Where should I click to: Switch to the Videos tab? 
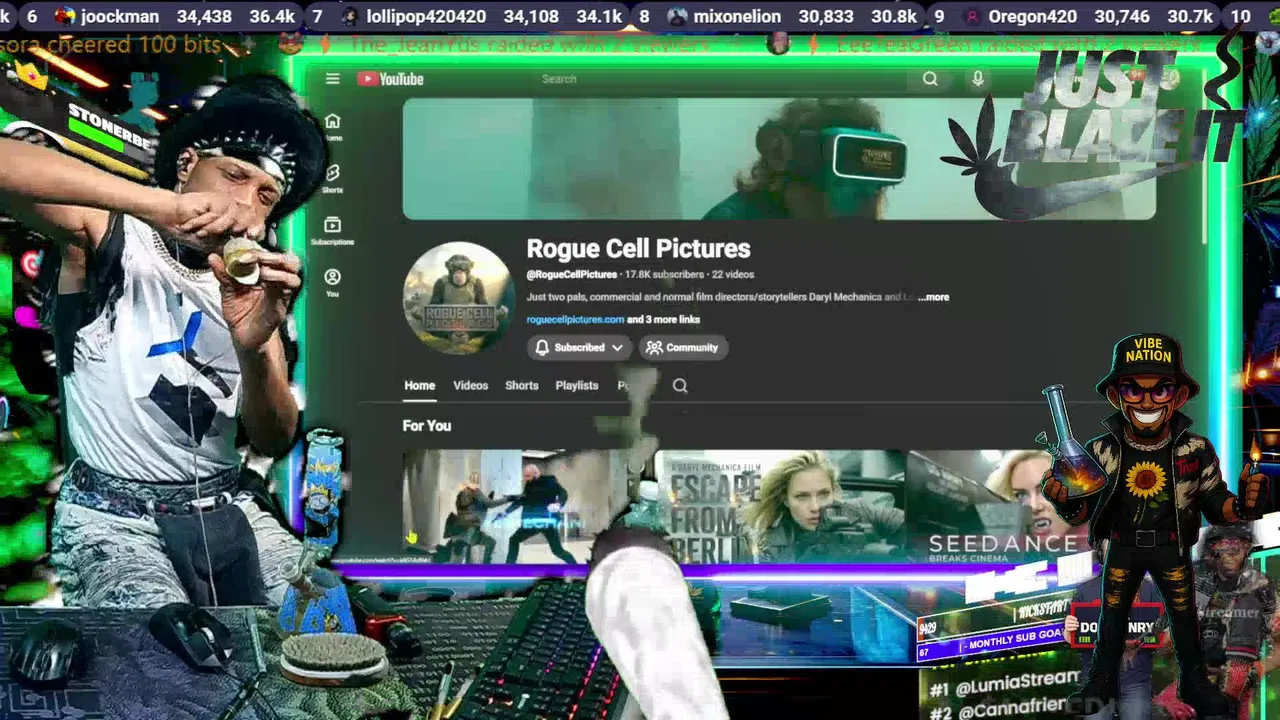470,386
